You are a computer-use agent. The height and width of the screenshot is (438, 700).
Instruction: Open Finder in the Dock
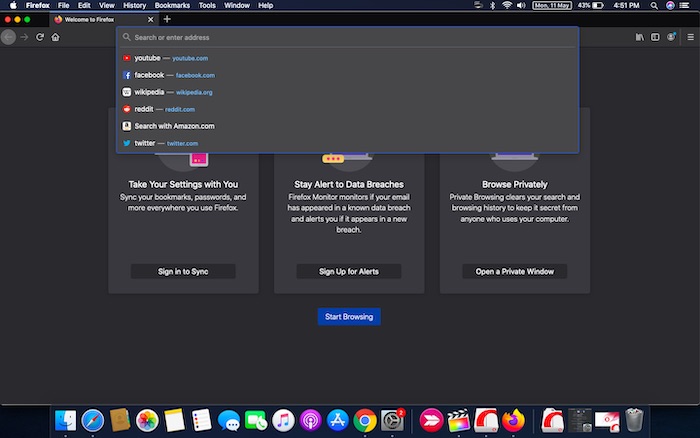coord(65,421)
